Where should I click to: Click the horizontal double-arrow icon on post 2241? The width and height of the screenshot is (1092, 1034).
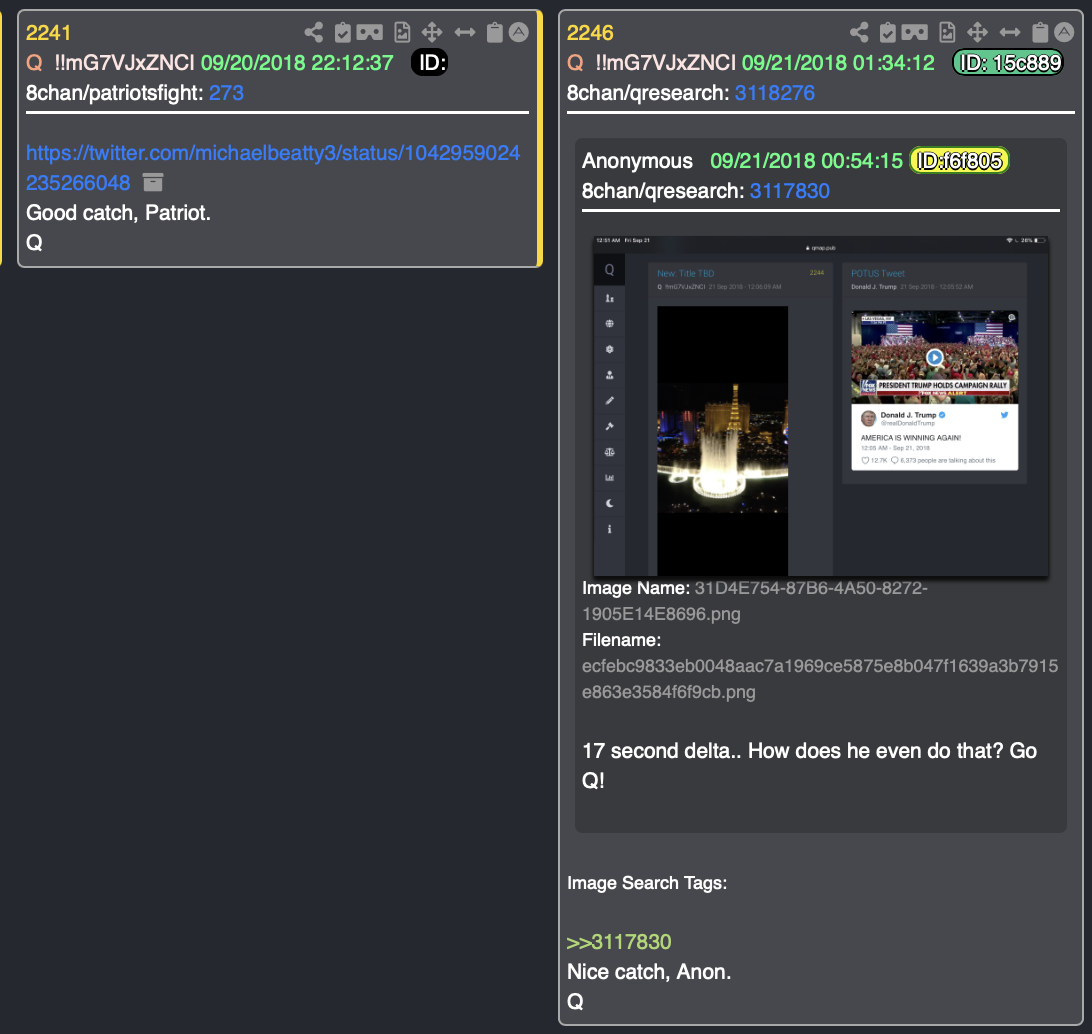click(x=465, y=32)
